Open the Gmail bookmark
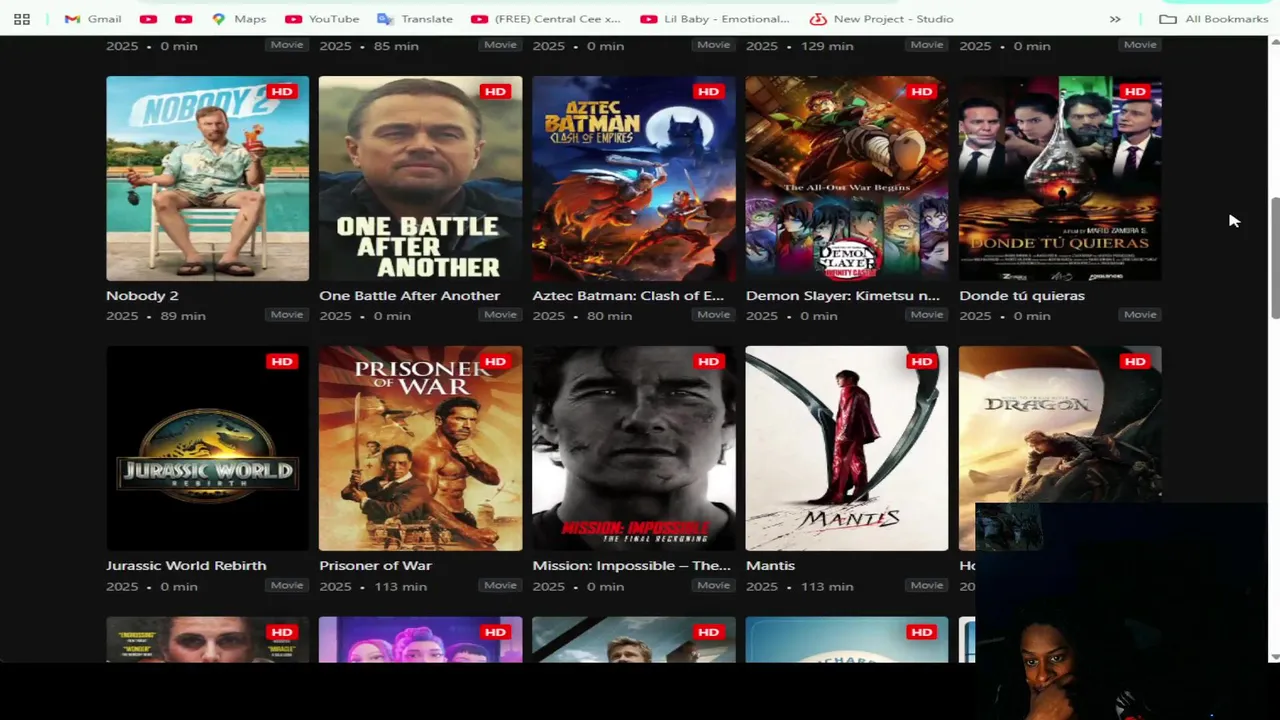 [x=93, y=19]
